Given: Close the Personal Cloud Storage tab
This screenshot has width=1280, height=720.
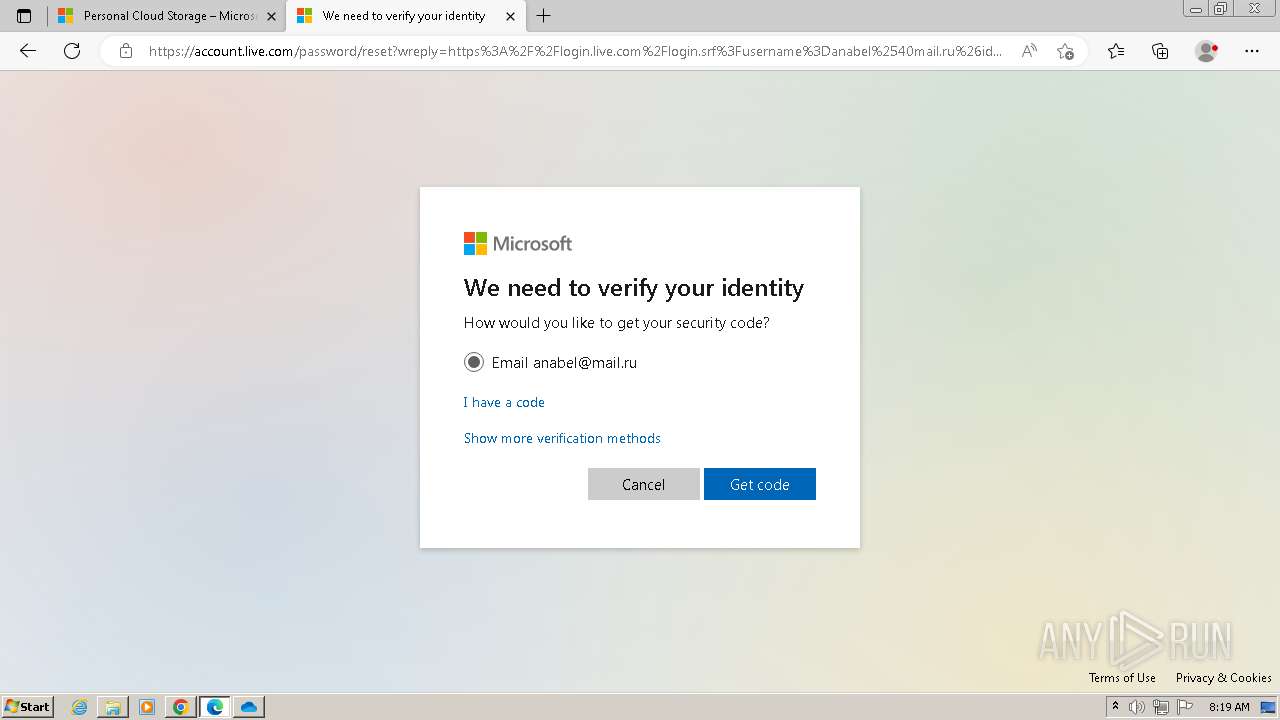Looking at the screenshot, I should [272, 16].
